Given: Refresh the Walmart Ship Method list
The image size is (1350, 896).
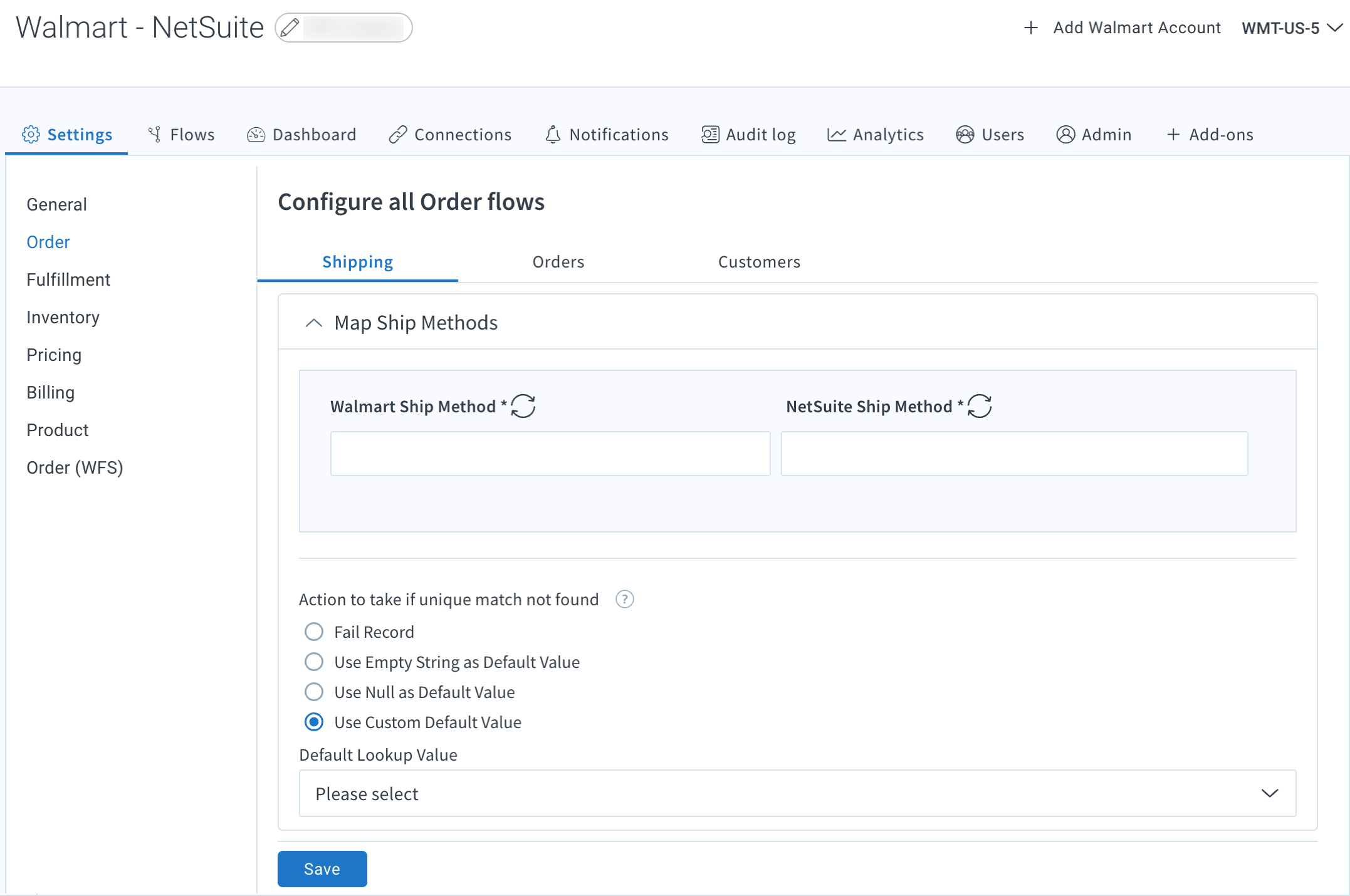Looking at the screenshot, I should pyautogui.click(x=523, y=406).
